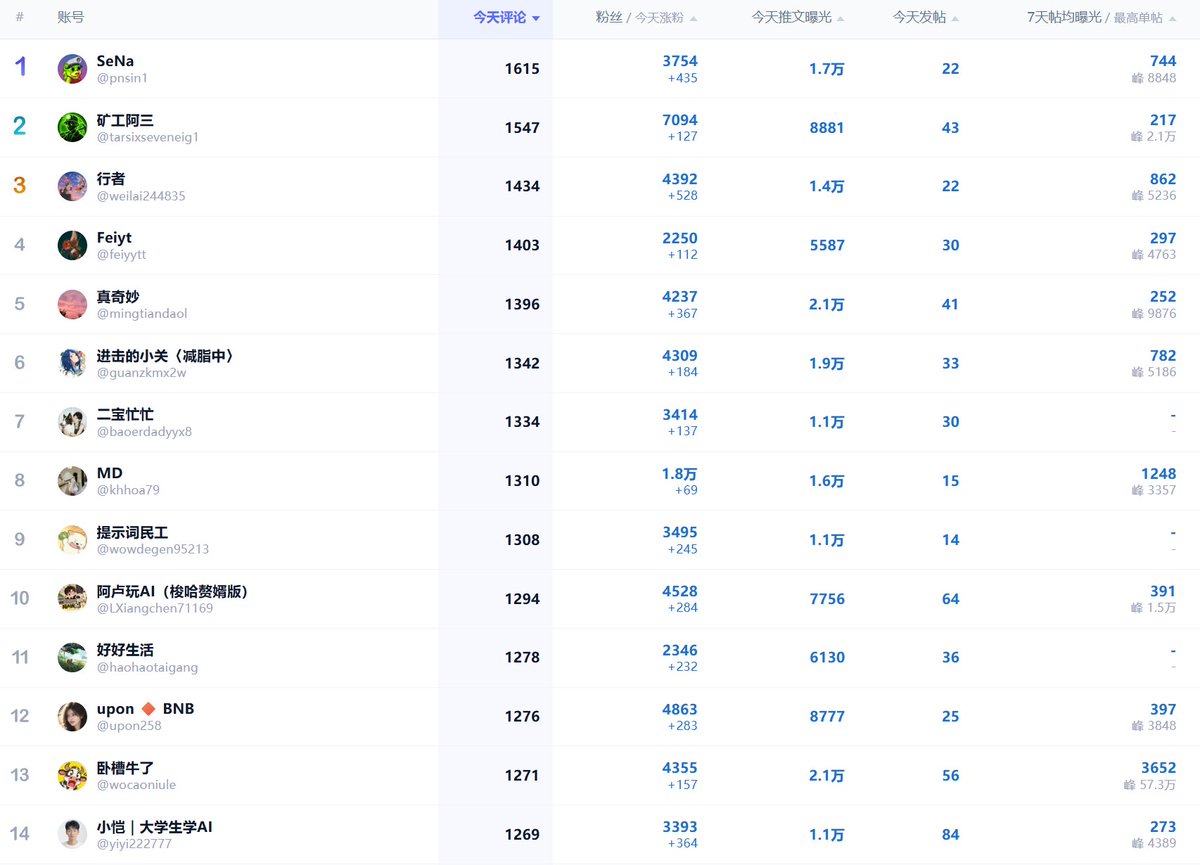Select post count 84
This screenshot has width=1200, height=865.
pos(950,834)
